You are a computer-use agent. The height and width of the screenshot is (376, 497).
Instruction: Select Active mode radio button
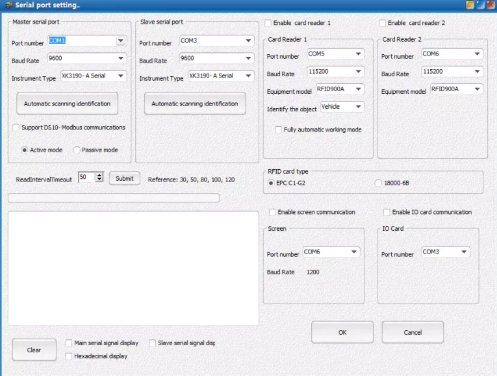coord(24,150)
